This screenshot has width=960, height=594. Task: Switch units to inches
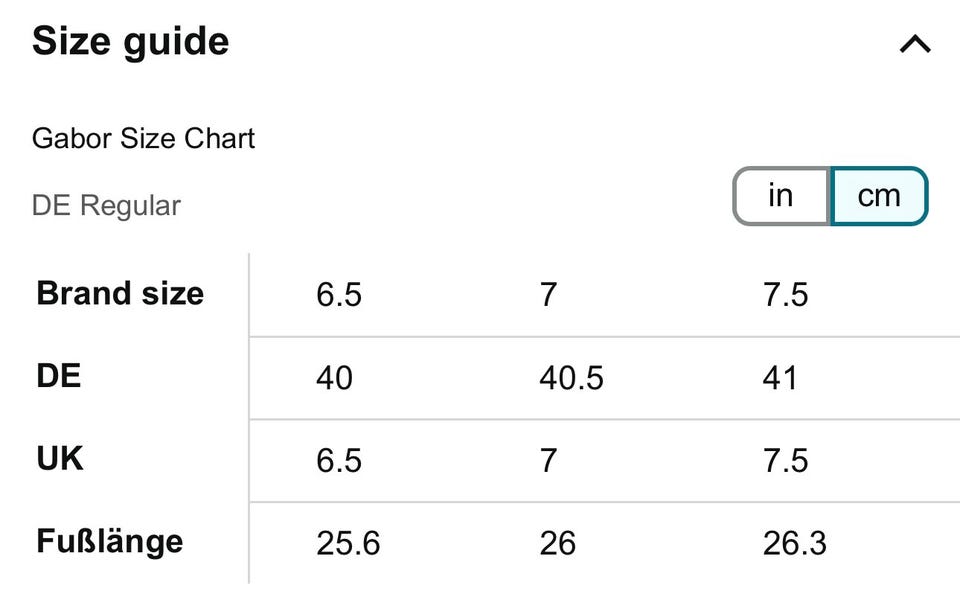pos(781,195)
